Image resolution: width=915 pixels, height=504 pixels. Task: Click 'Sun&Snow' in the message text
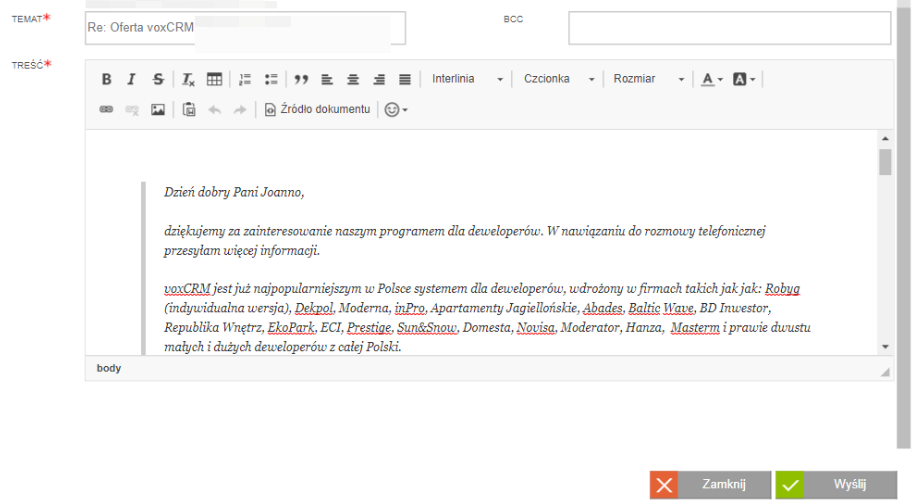(427, 327)
